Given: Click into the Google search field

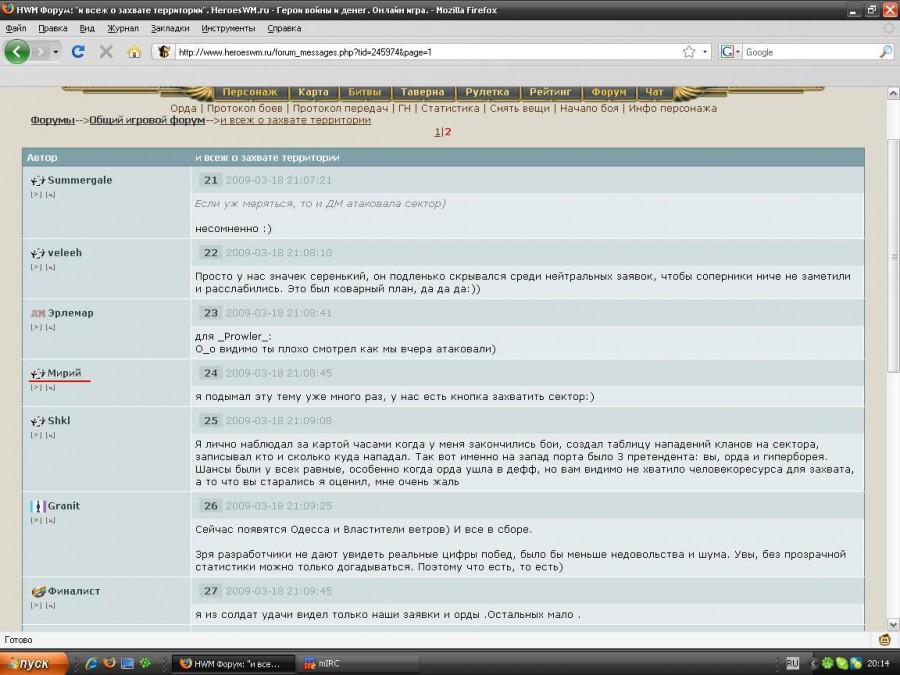Looking at the screenshot, I should coord(800,51).
